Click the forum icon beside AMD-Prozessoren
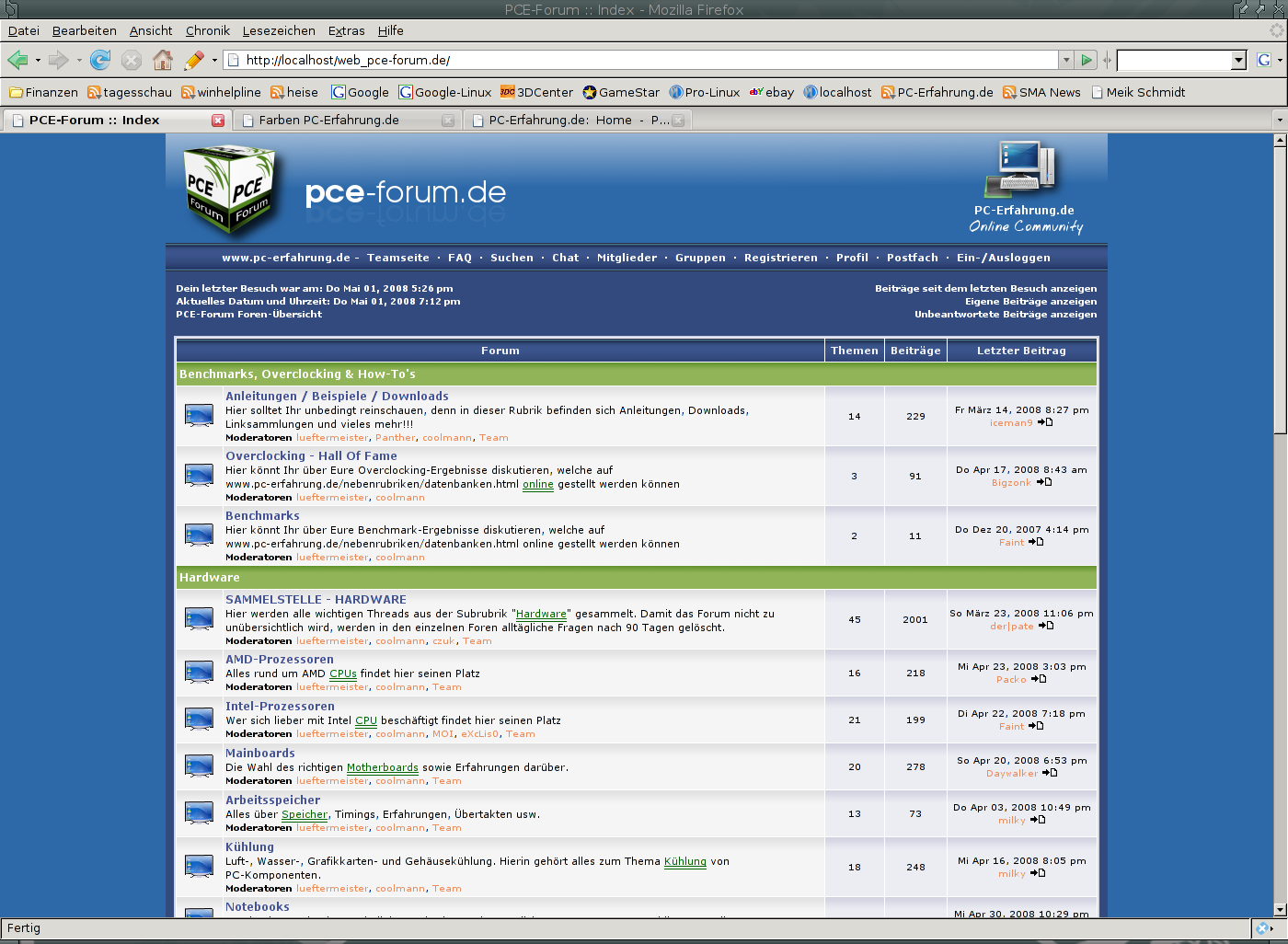This screenshot has width=1288, height=944. pyautogui.click(x=199, y=673)
